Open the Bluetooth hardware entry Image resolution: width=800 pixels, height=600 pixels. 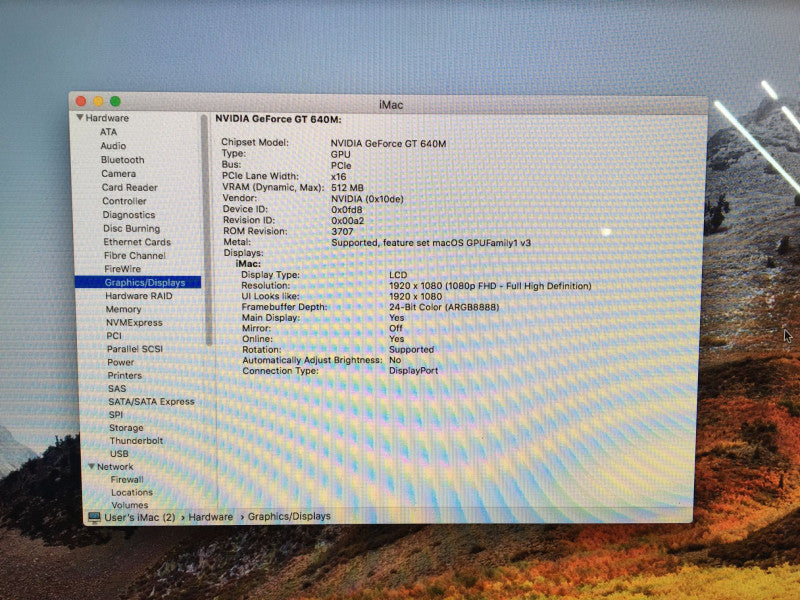coord(122,160)
